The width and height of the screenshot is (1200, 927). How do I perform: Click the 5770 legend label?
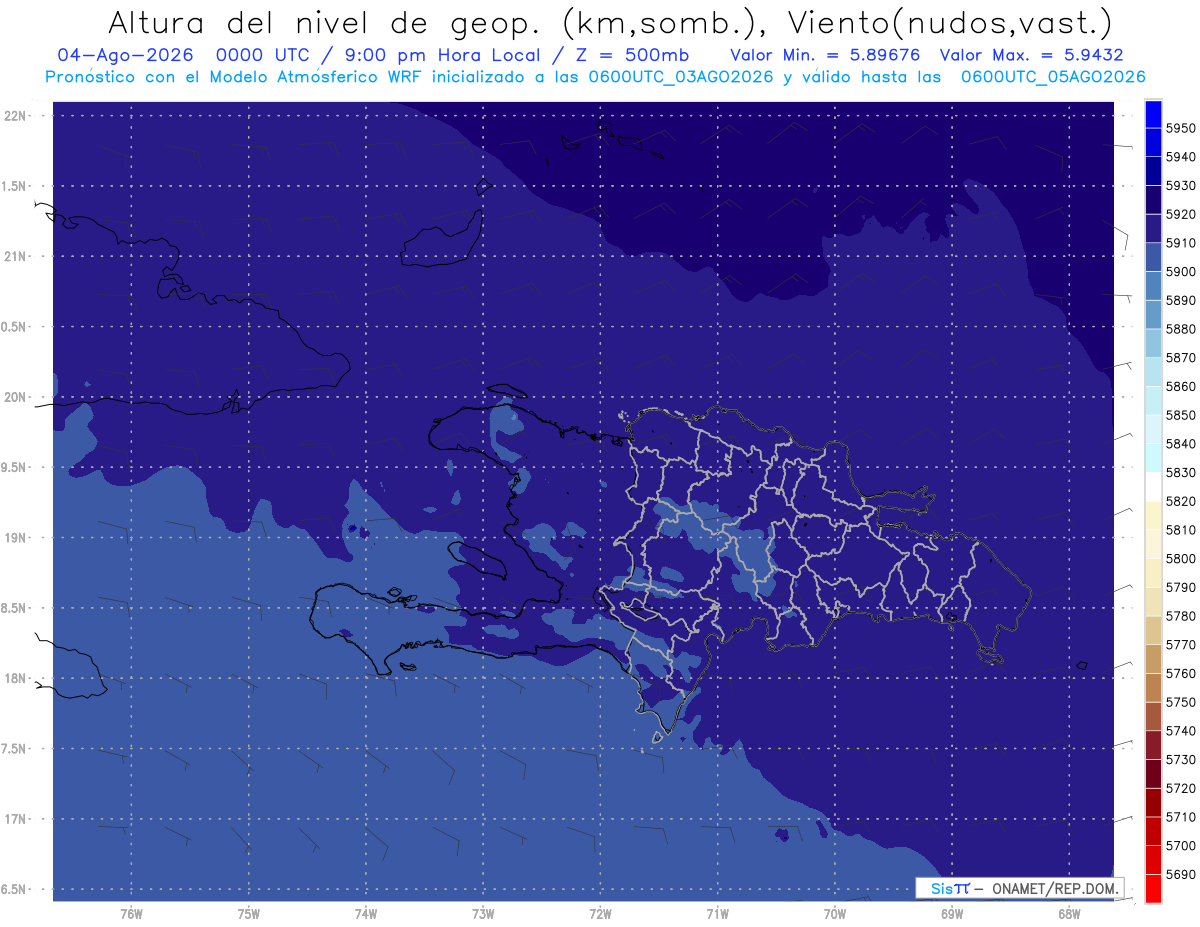(x=1180, y=645)
